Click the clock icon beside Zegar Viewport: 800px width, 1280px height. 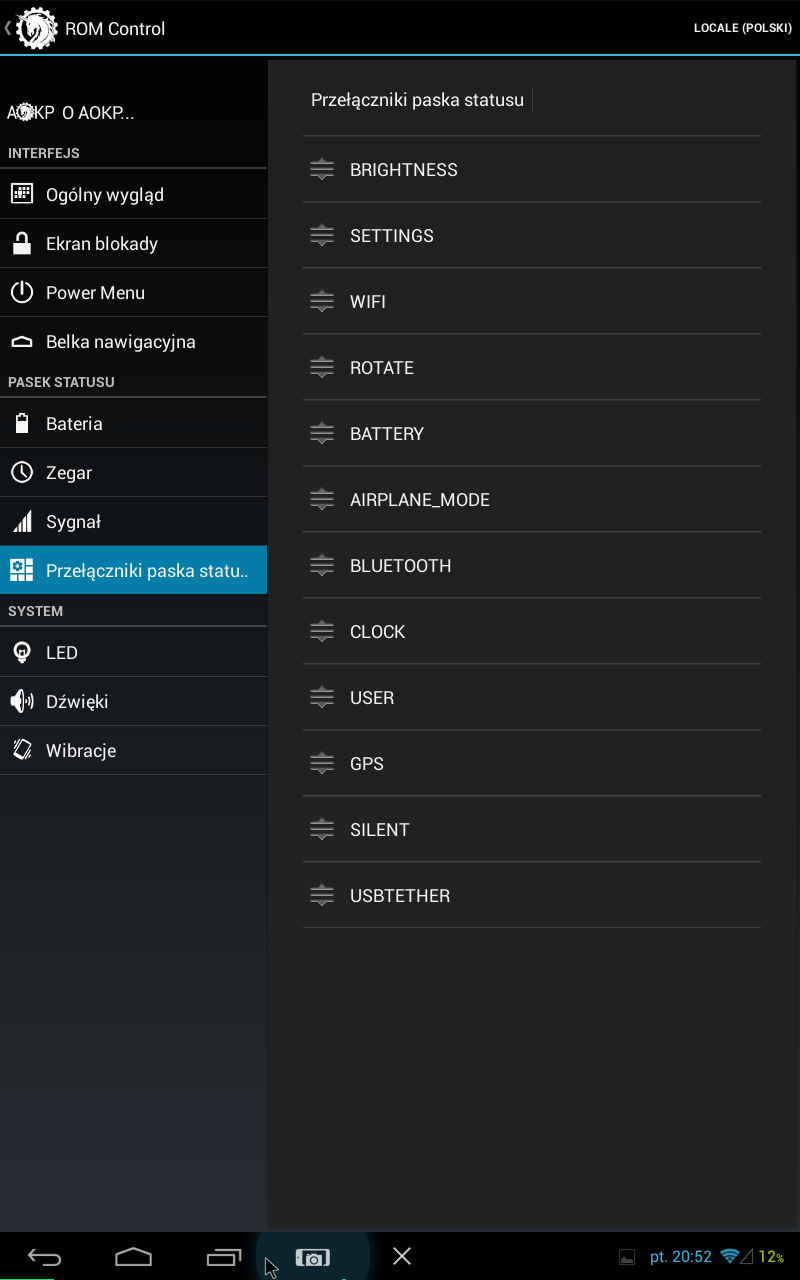21,472
